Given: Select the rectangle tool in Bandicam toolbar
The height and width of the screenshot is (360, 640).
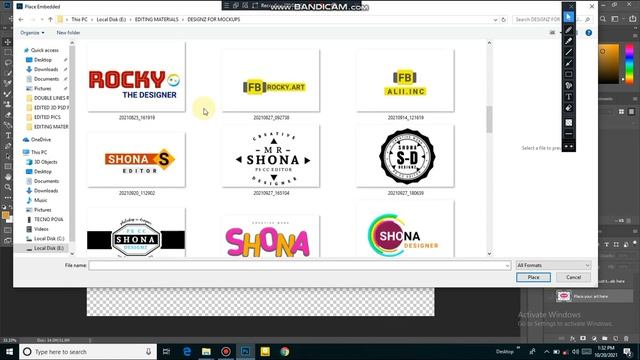Looking at the screenshot, I should click(569, 74).
